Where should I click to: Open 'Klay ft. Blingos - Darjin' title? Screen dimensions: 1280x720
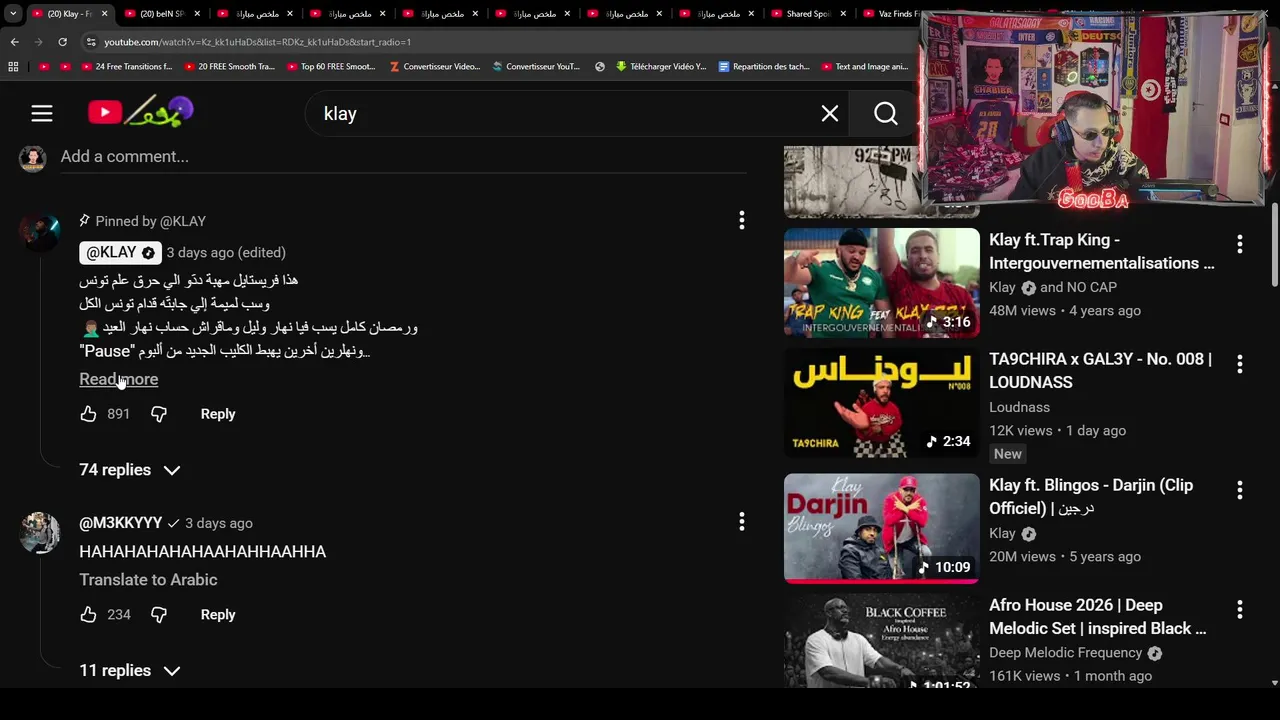[x=1091, y=496]
